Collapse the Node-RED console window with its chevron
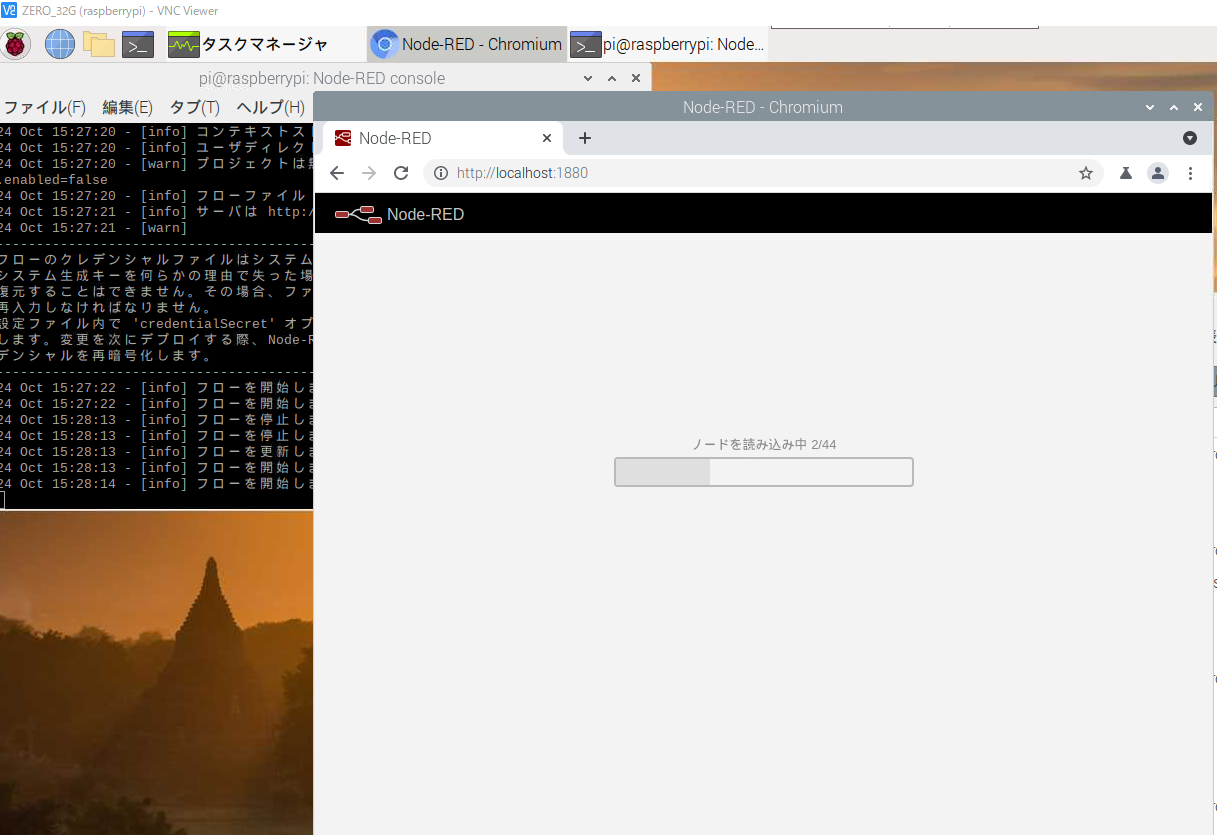 pyautogui.click(x=588, y=77)
